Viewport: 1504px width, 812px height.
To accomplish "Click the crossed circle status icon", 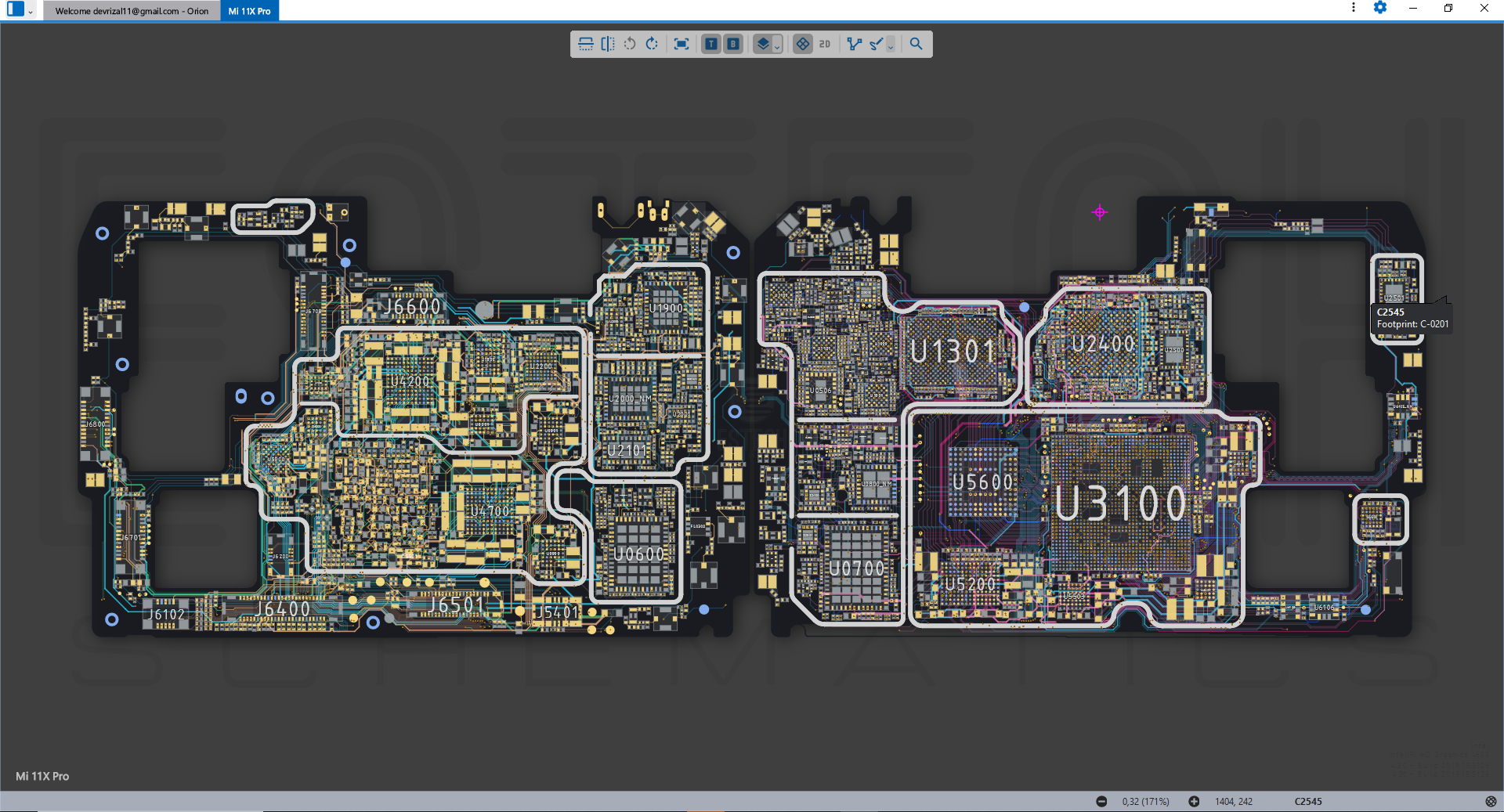I will (1491, 801).
